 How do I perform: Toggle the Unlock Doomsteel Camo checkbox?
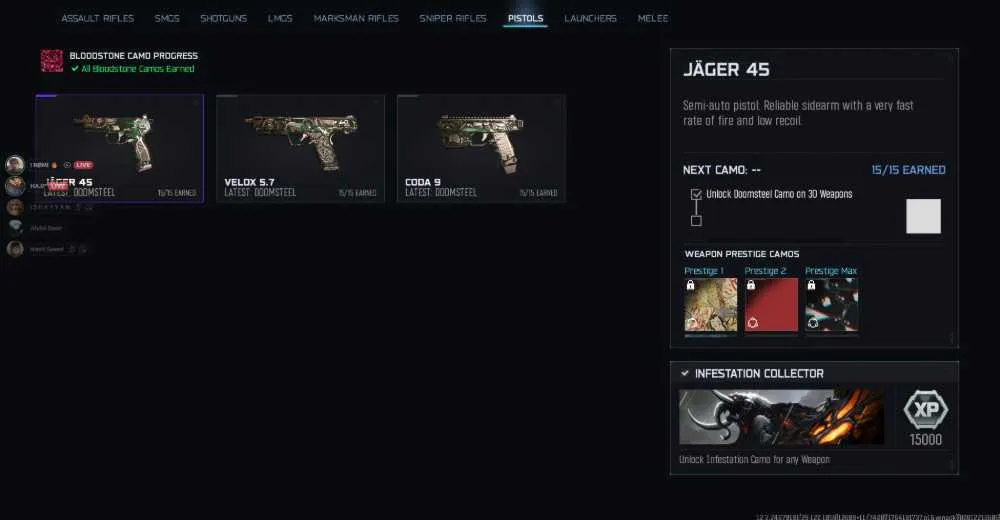696,194
